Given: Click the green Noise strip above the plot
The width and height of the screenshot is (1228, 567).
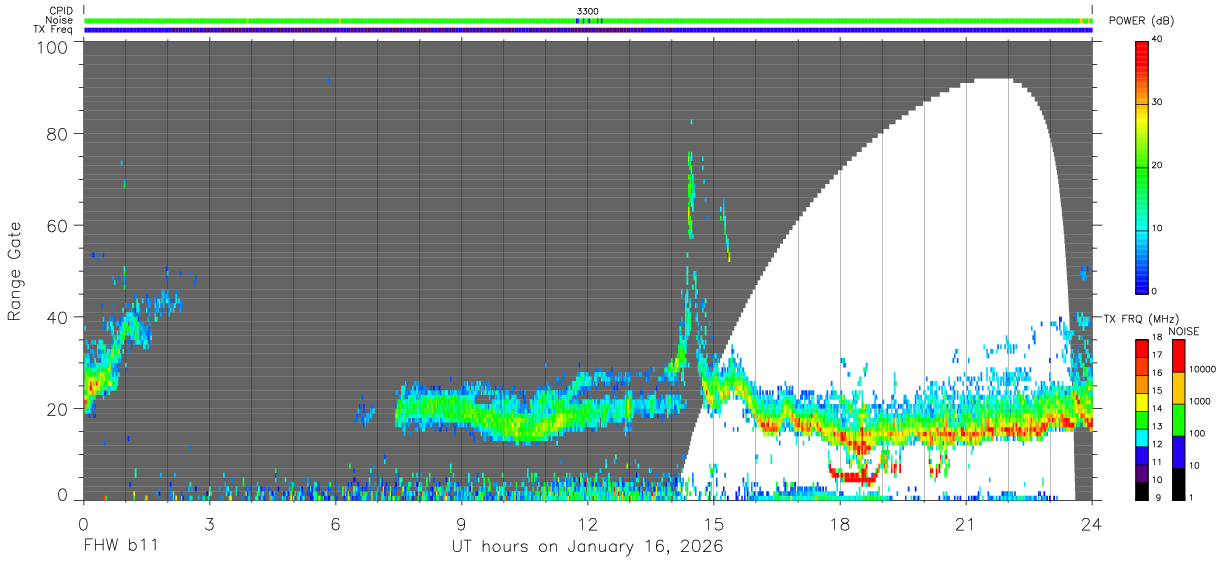Looking at the screenshot, I should [x=588, y=20].
